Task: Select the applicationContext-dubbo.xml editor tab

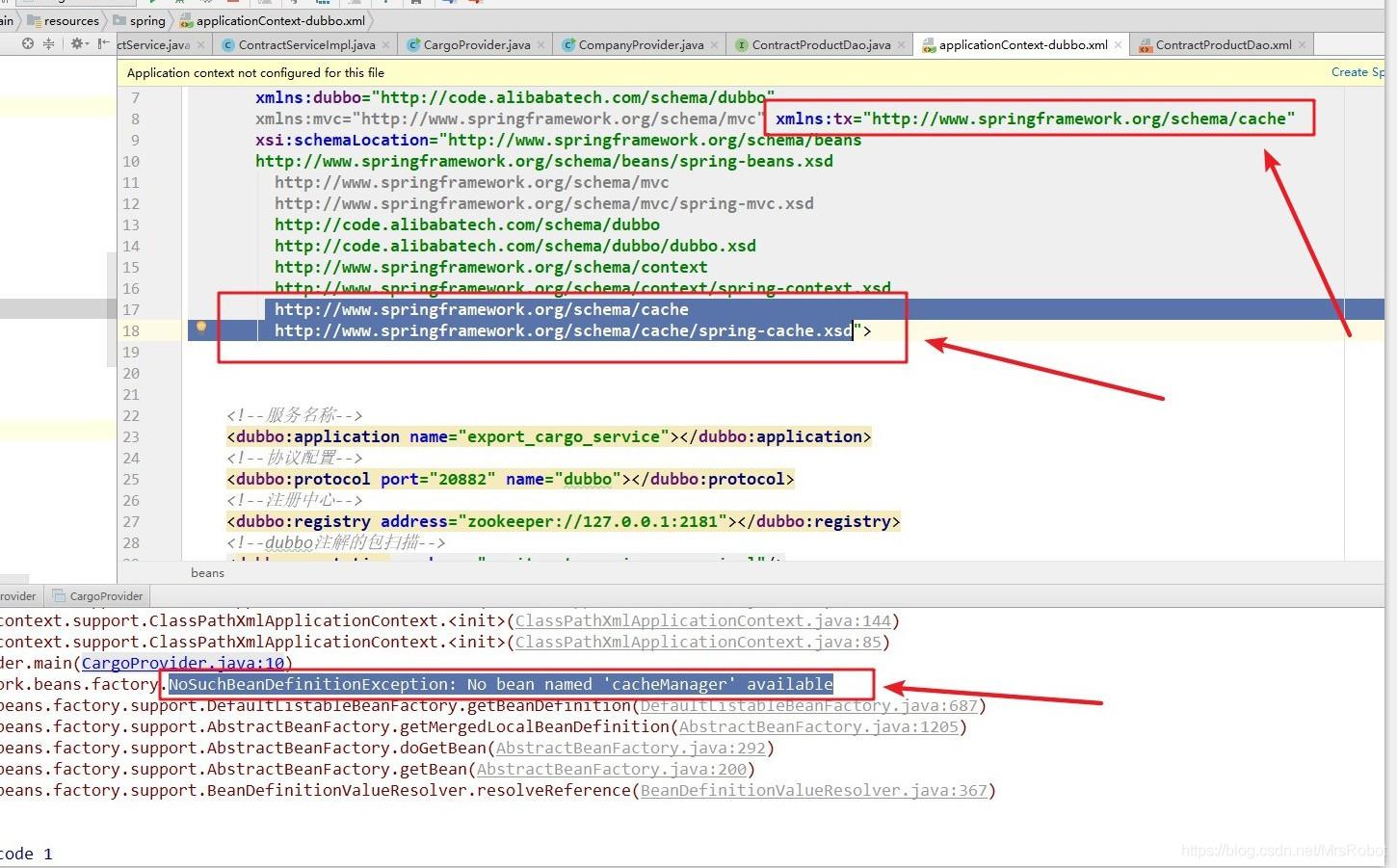Action: point(1023,45)
